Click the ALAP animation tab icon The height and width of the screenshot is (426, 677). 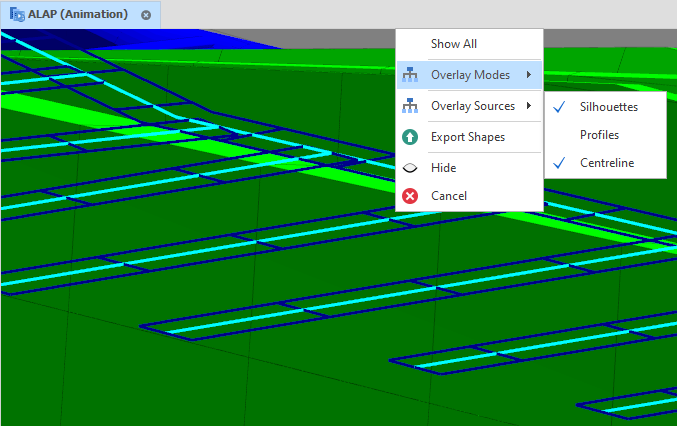pyautogui.click(x=17, y=14)
